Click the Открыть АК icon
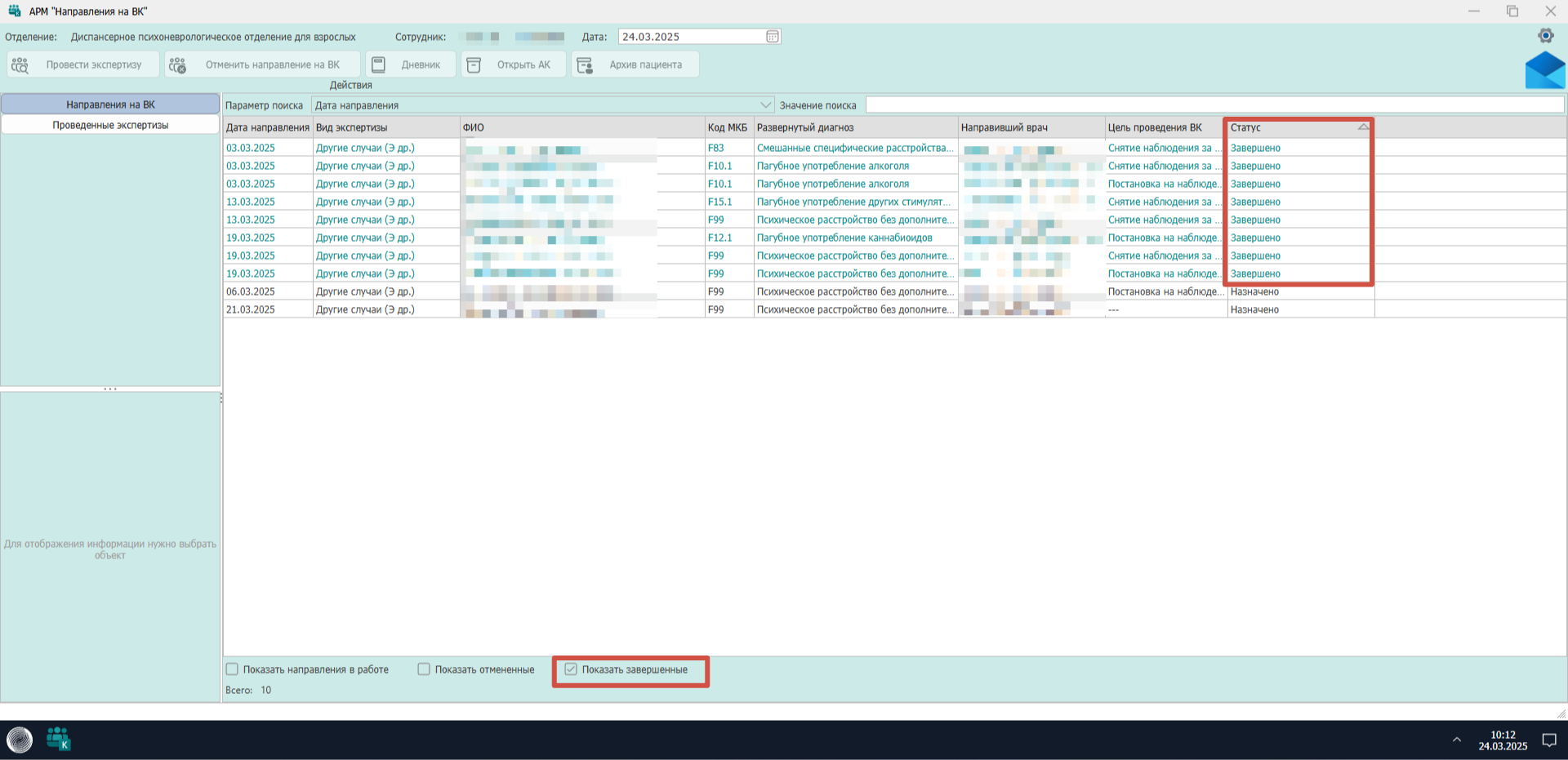1568x760 pixels. pyautogui.click(x=474, y=65)
